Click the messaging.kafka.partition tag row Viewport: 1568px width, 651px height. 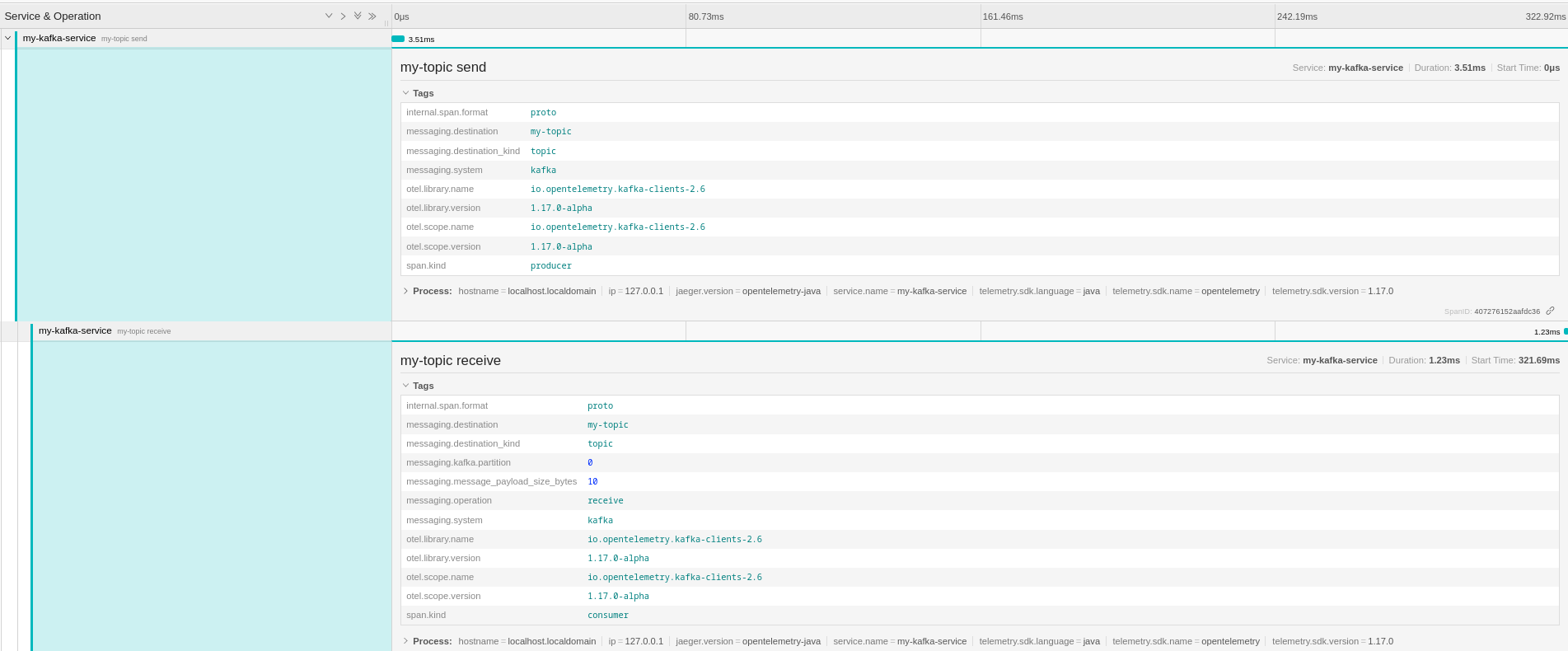tap(458, 462)
